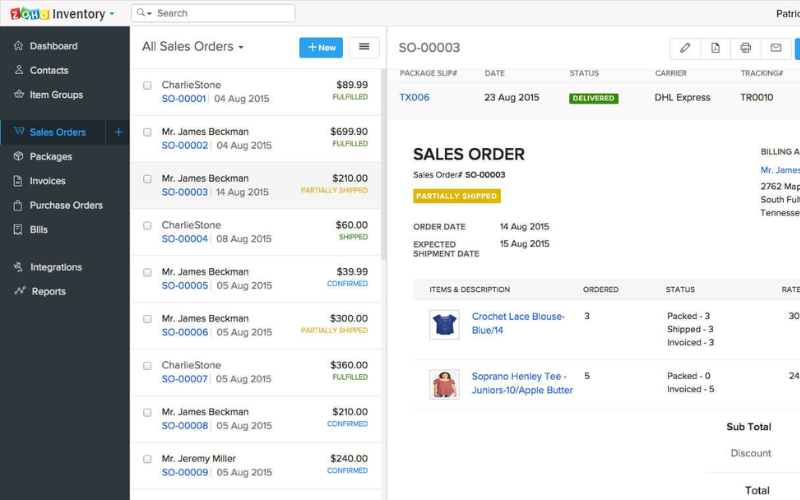Click the plus icon beside Sales Orders
Screen dimensions: 800x500
click(x=118, y=132)
